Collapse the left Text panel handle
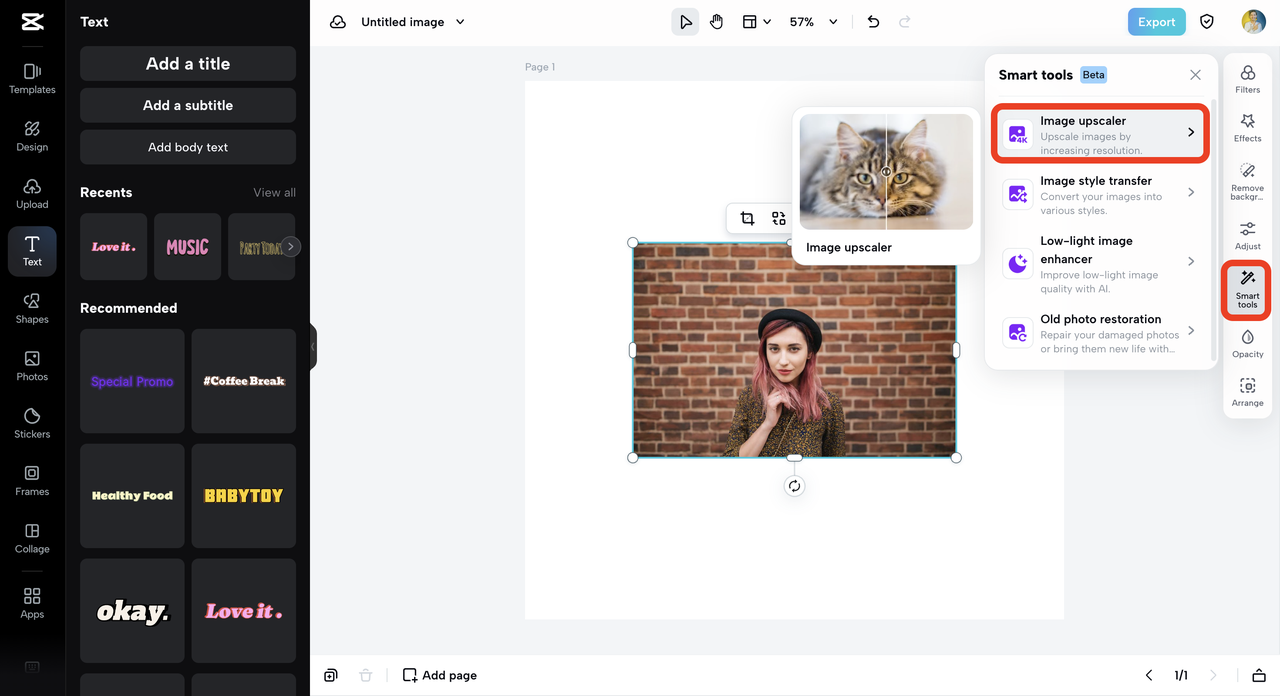 tap(312, 347)
